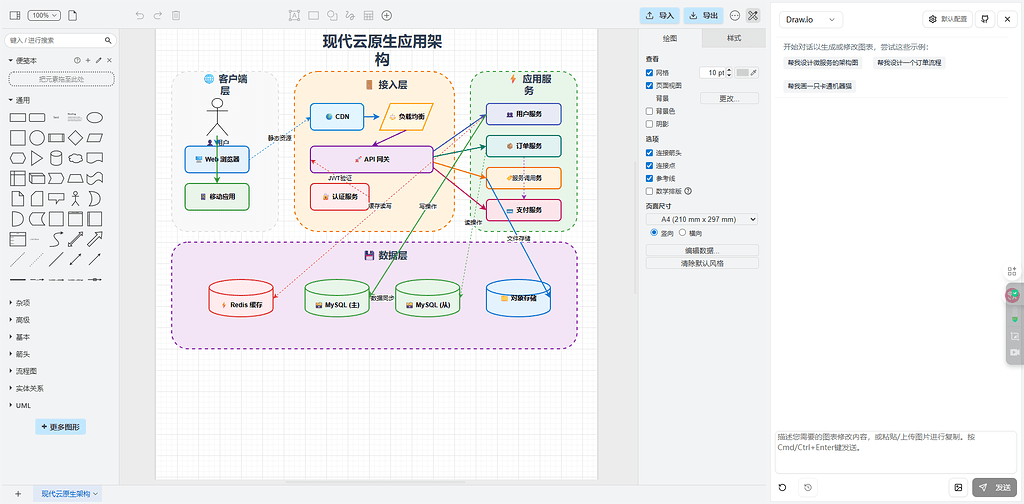Screen dimensions: 1024x504
Task: Open the grid color swatch
Action: tap(746, 73)
